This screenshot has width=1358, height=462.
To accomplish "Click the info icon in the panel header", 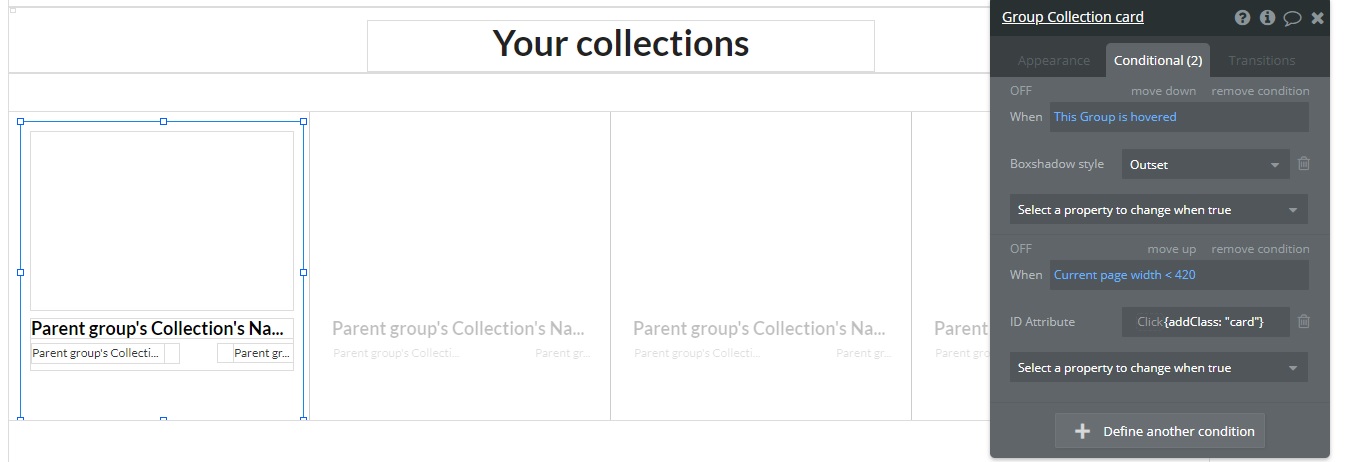I will (1267, 18).
